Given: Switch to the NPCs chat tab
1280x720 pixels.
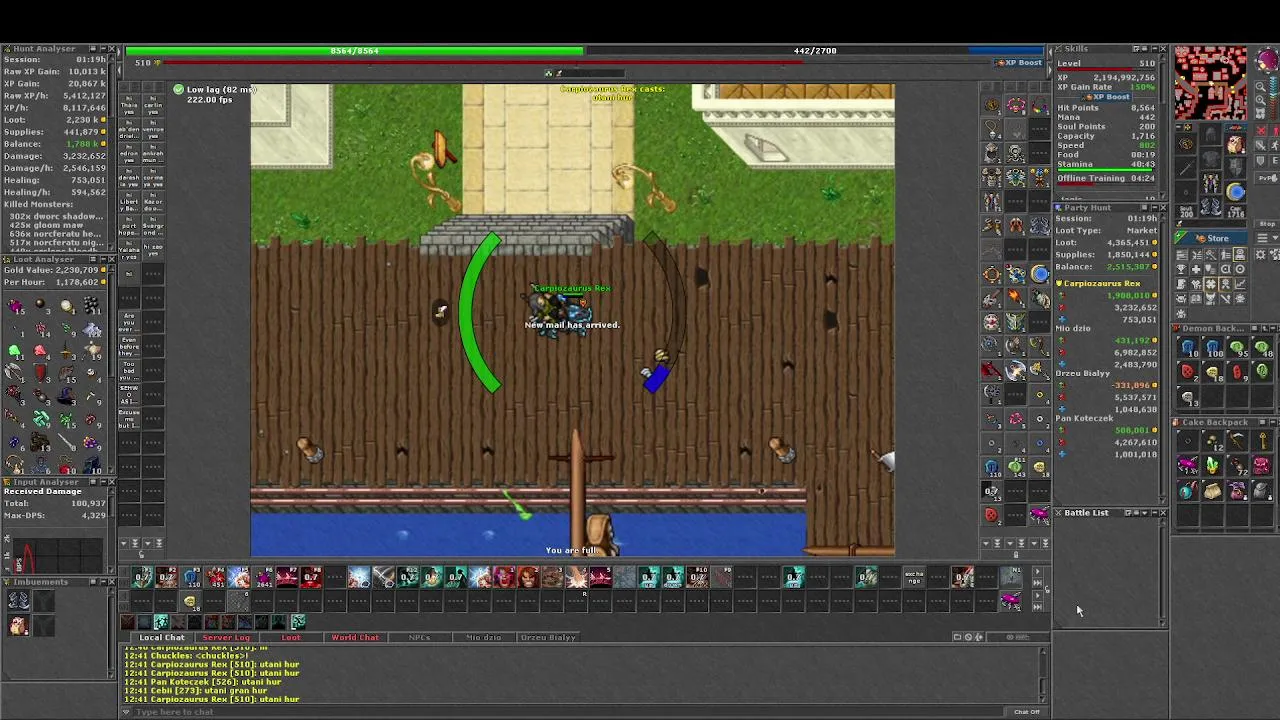Looking at the screenshot, I should click(419, 637).
